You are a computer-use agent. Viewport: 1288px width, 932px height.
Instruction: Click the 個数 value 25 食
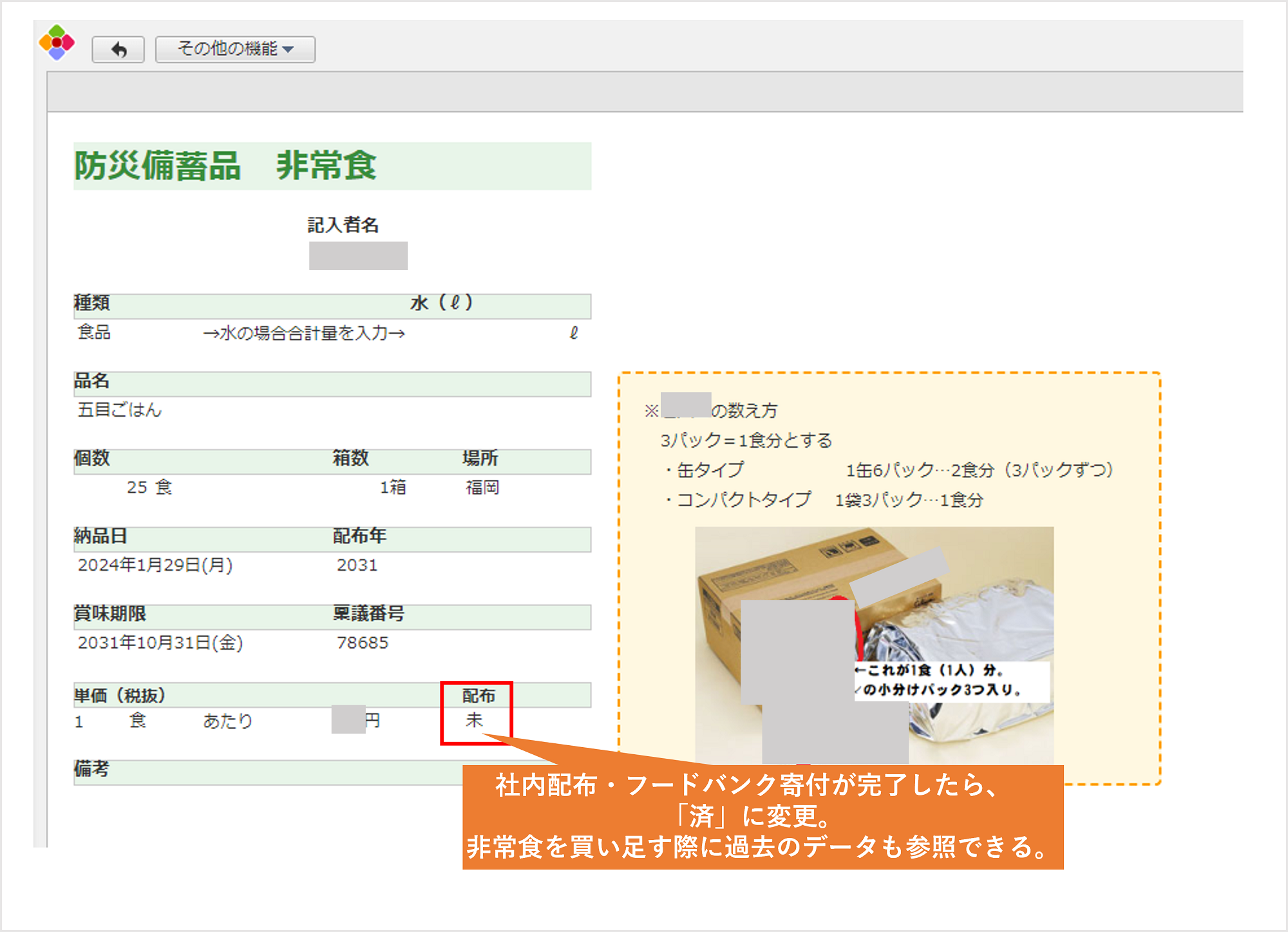tap(149, 488)
